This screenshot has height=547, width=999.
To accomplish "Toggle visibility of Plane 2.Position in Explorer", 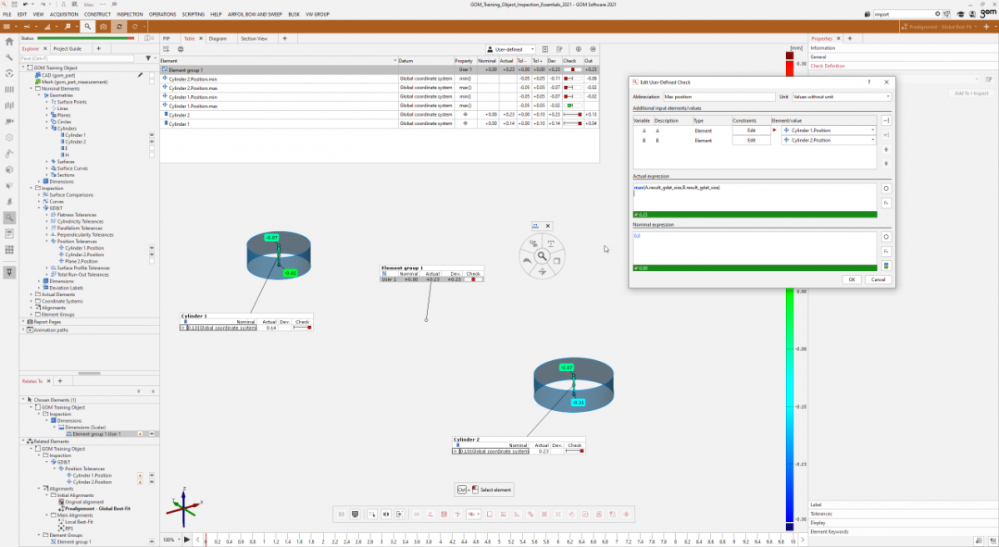I will (152, 261).
